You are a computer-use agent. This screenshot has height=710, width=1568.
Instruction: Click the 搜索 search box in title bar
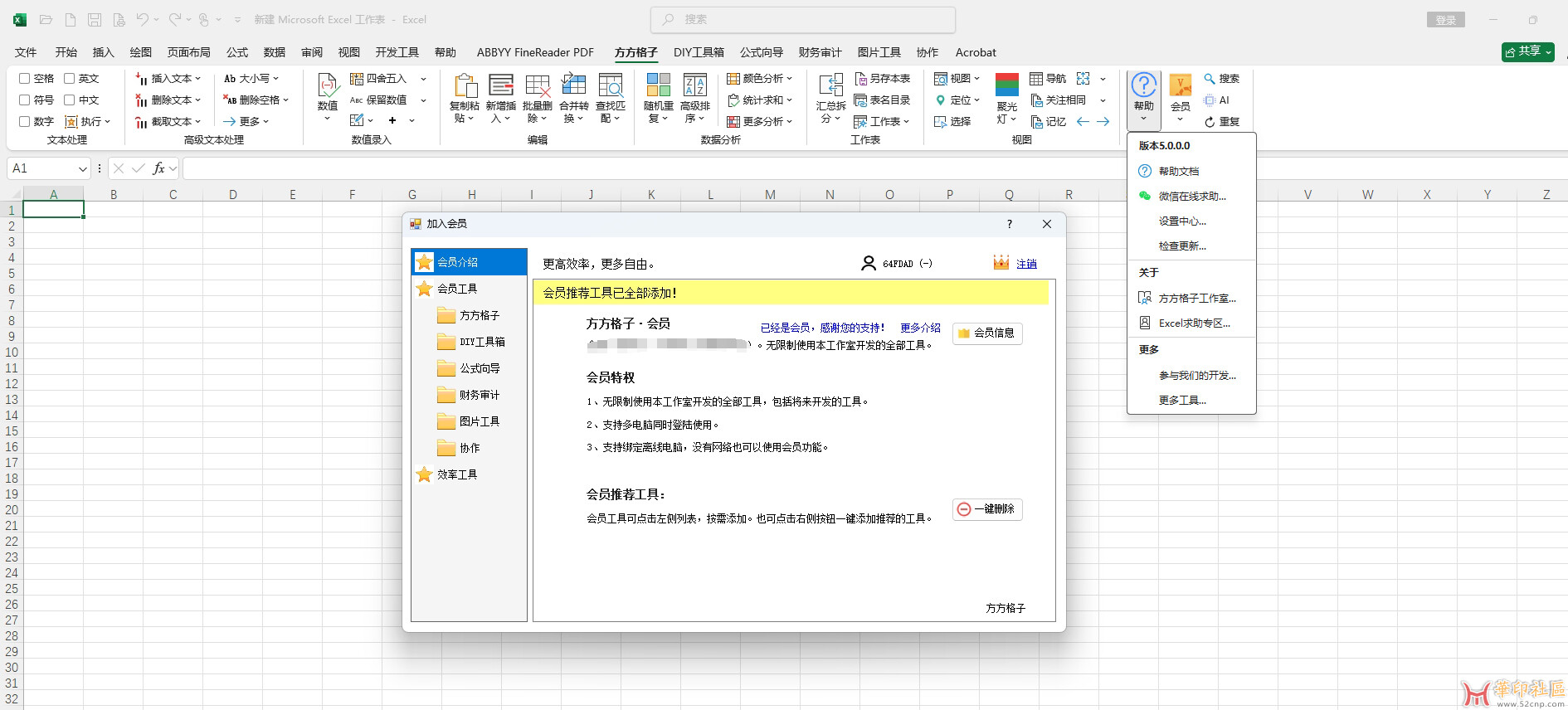pos(803,19)
